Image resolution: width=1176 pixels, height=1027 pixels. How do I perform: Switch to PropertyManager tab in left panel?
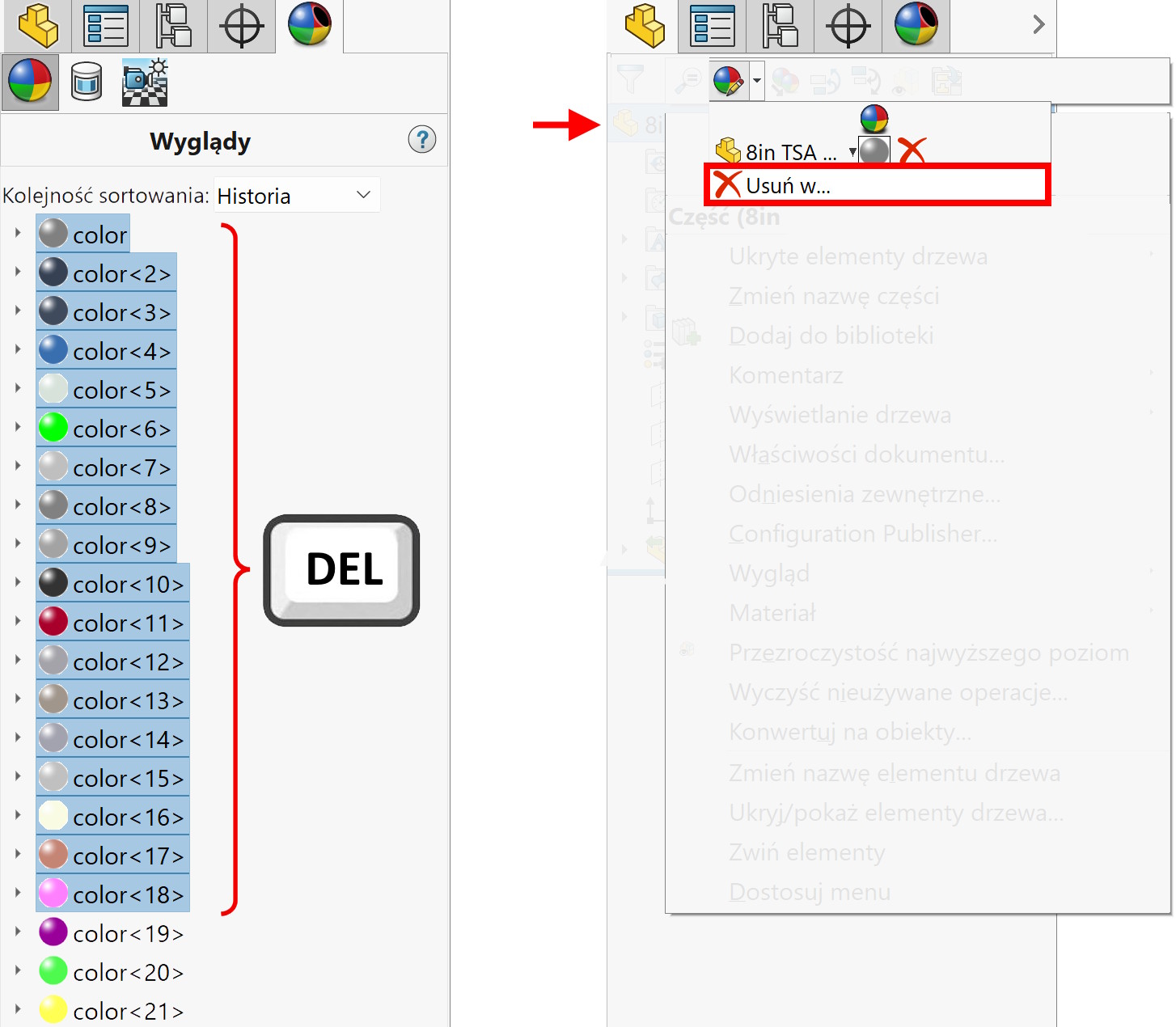[106, 26]
